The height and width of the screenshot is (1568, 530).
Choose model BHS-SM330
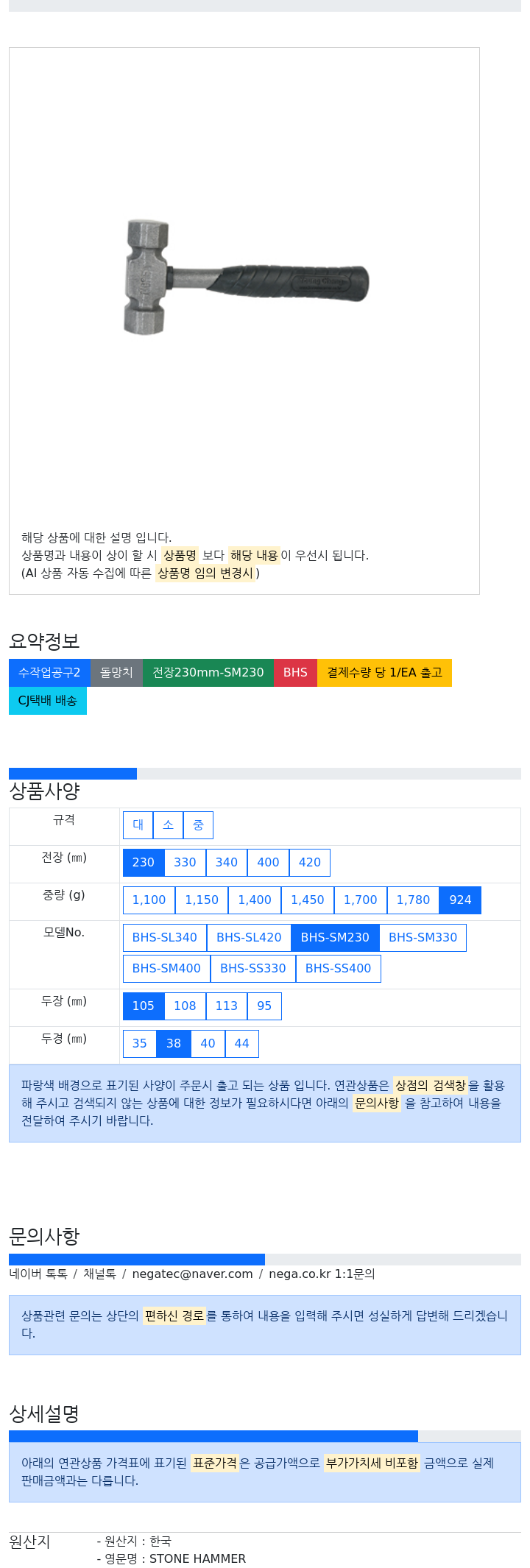(423, 938)
